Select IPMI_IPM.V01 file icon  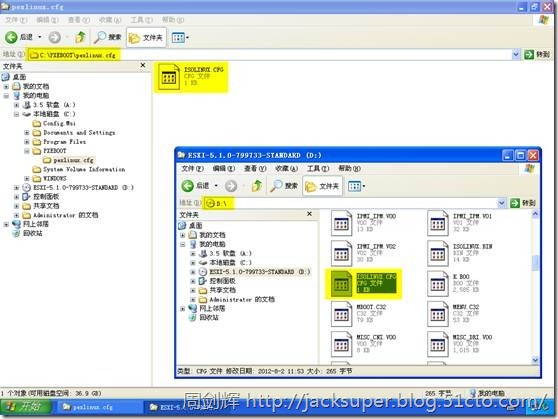437,223
